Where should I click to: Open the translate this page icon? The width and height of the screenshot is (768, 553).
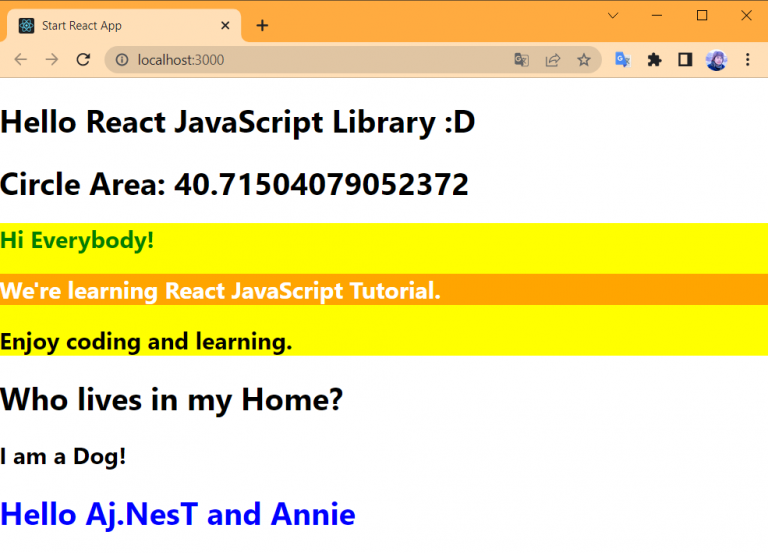coord(521,60)
